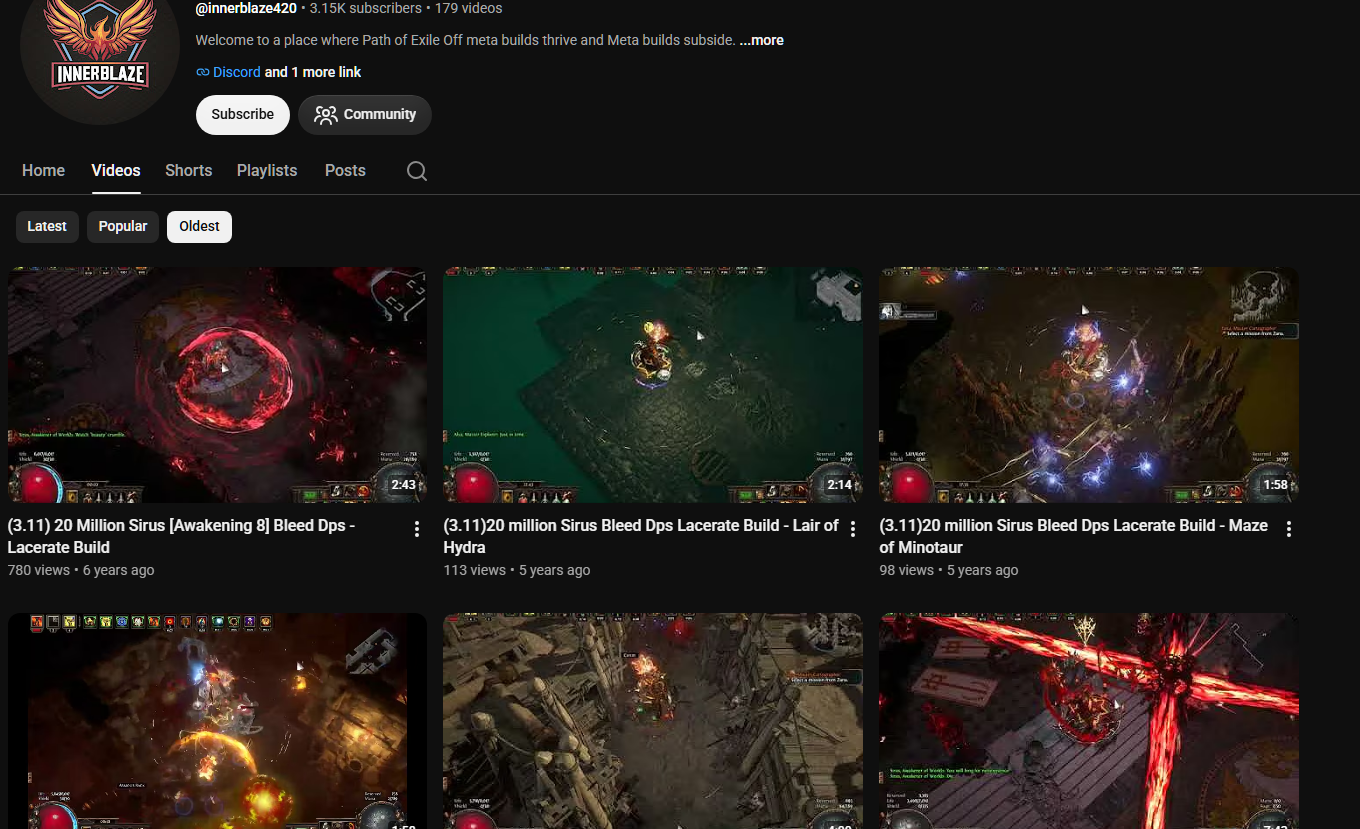Screen dimensions: 1360x829
Task: Click the Community people icon
Action: pos(325,115)
